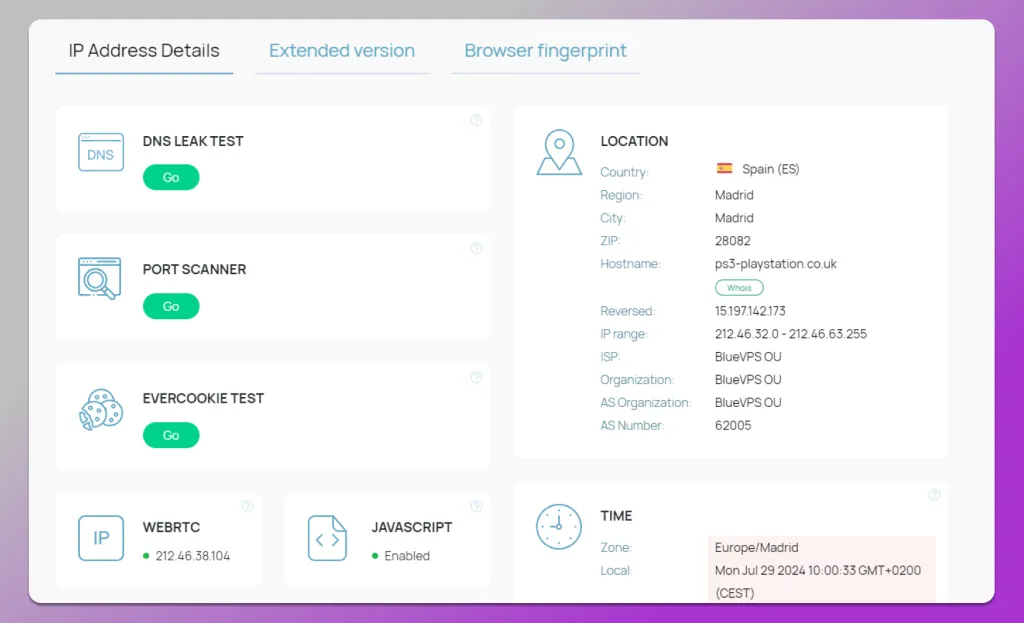Select the ISP value BlueVPS OU
The height and width of the screenshot is (623, 1024).
(x=748, y=357)
